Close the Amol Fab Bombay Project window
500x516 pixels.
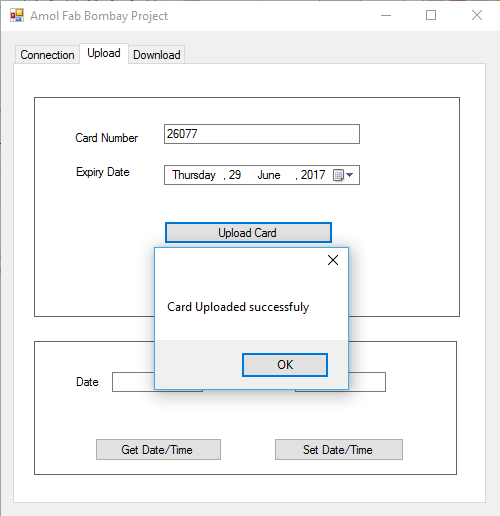477,15
